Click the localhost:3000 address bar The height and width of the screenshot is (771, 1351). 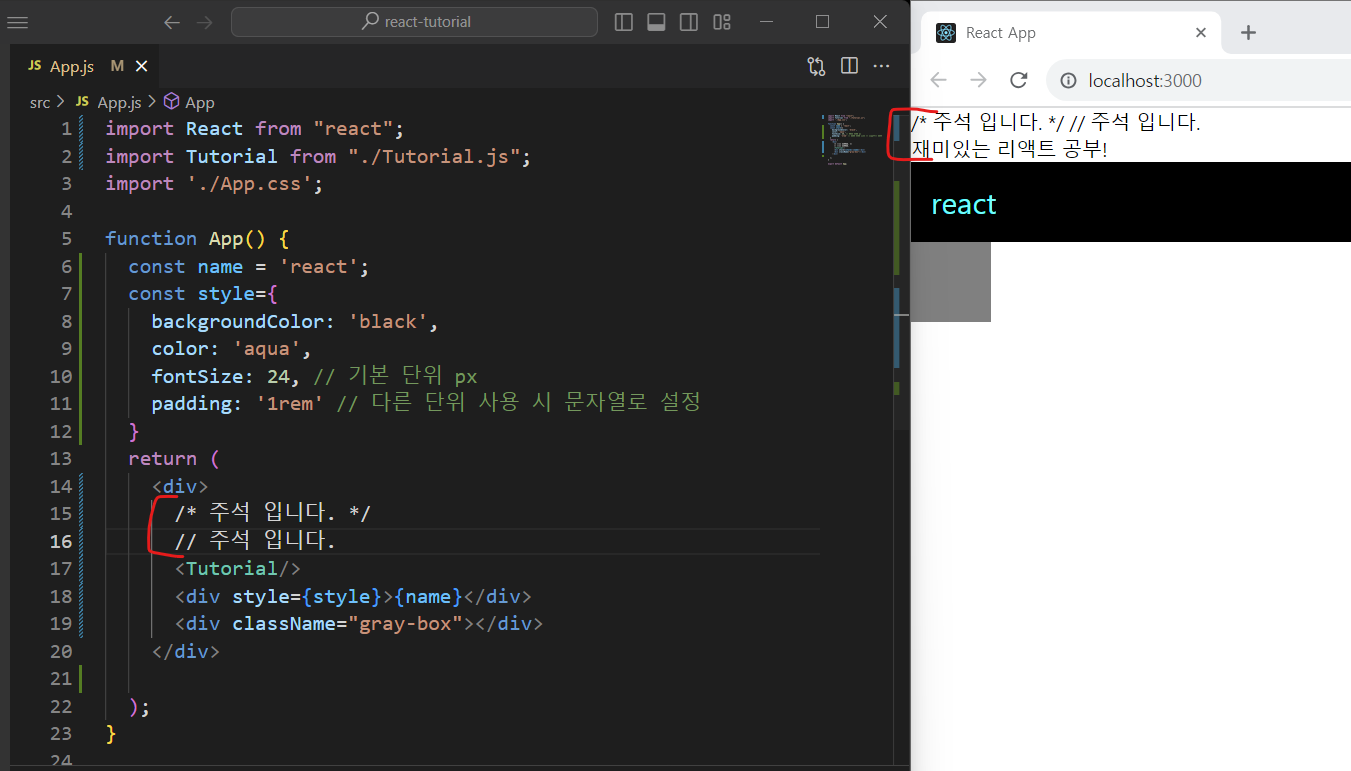pyautogui.click(x=1198, y=80)
